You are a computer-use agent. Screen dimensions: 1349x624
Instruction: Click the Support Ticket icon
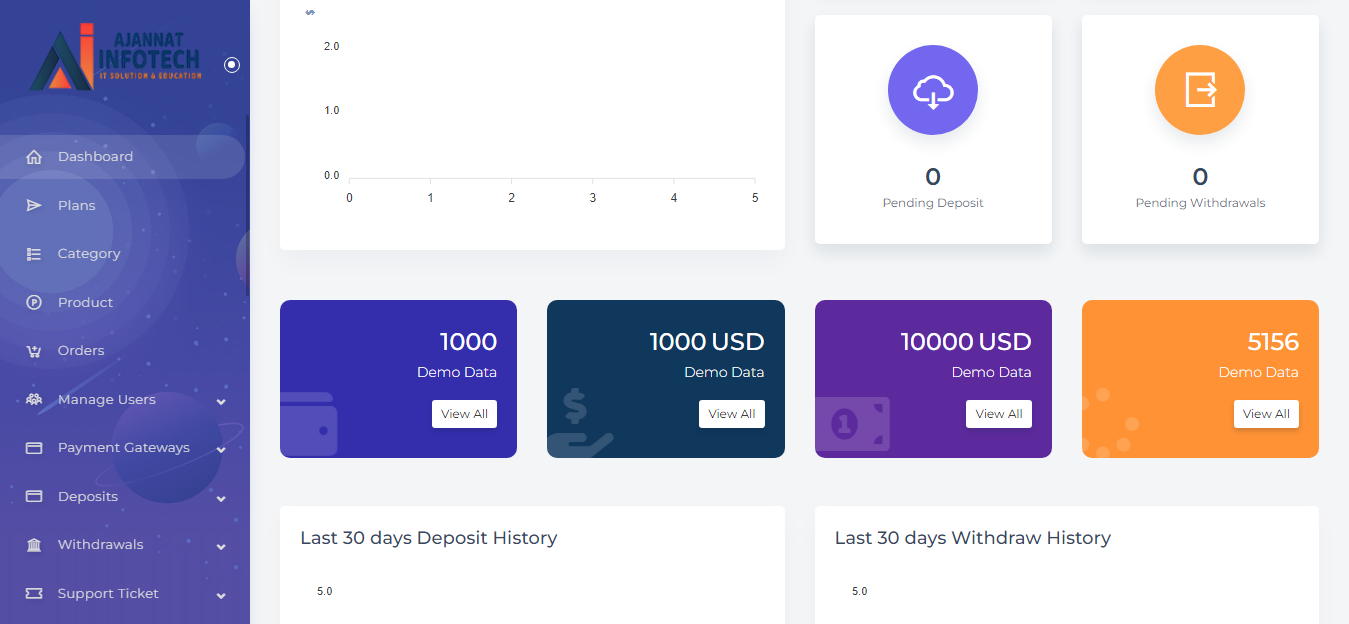pos(34,594)
